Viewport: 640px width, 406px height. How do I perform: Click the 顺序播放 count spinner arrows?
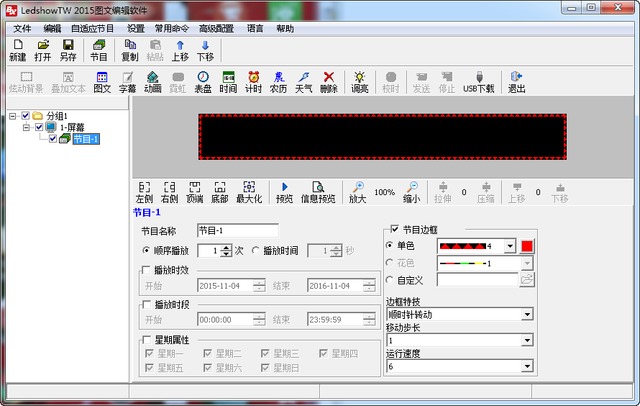point(226,251)
